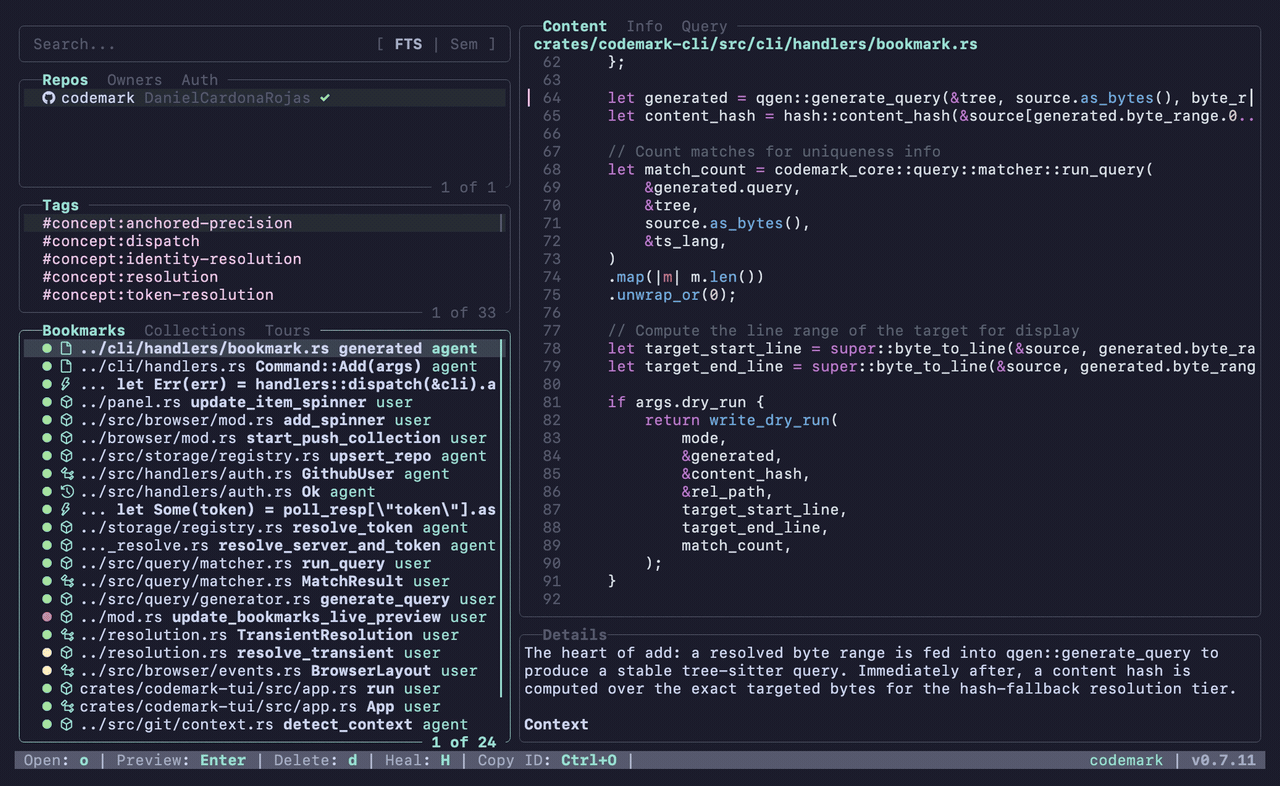Click the green checkmark after DanielCardonaRojas
1280x786 pixels.
[x=325, y=98]
